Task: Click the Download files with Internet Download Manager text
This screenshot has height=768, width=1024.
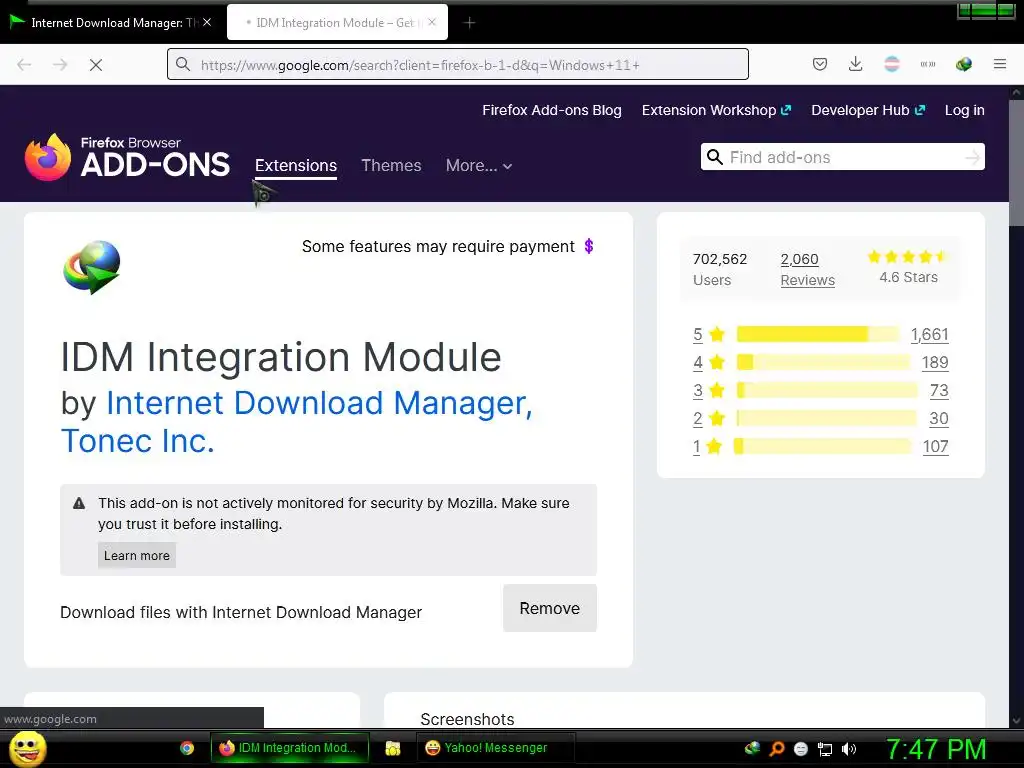Action: coord(241,613)
